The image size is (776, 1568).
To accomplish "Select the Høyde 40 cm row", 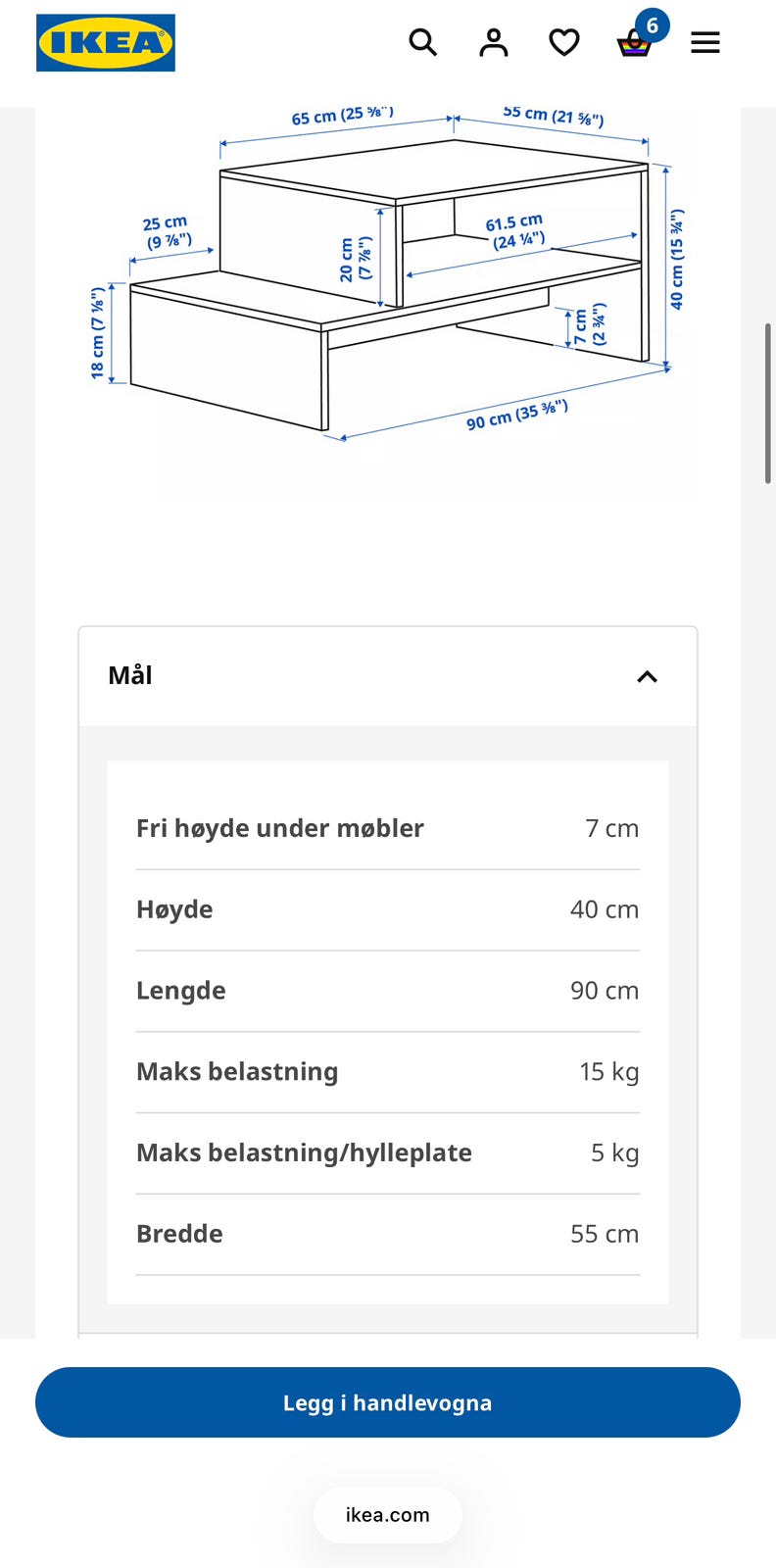I will (x=388, y=909).
